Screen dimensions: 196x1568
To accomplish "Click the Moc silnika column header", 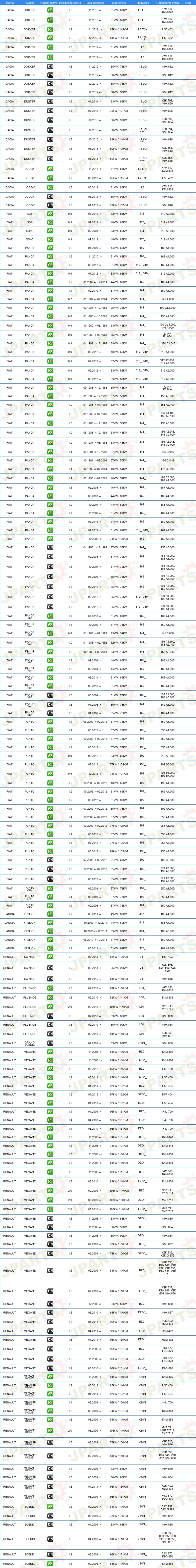I will 119,3.
